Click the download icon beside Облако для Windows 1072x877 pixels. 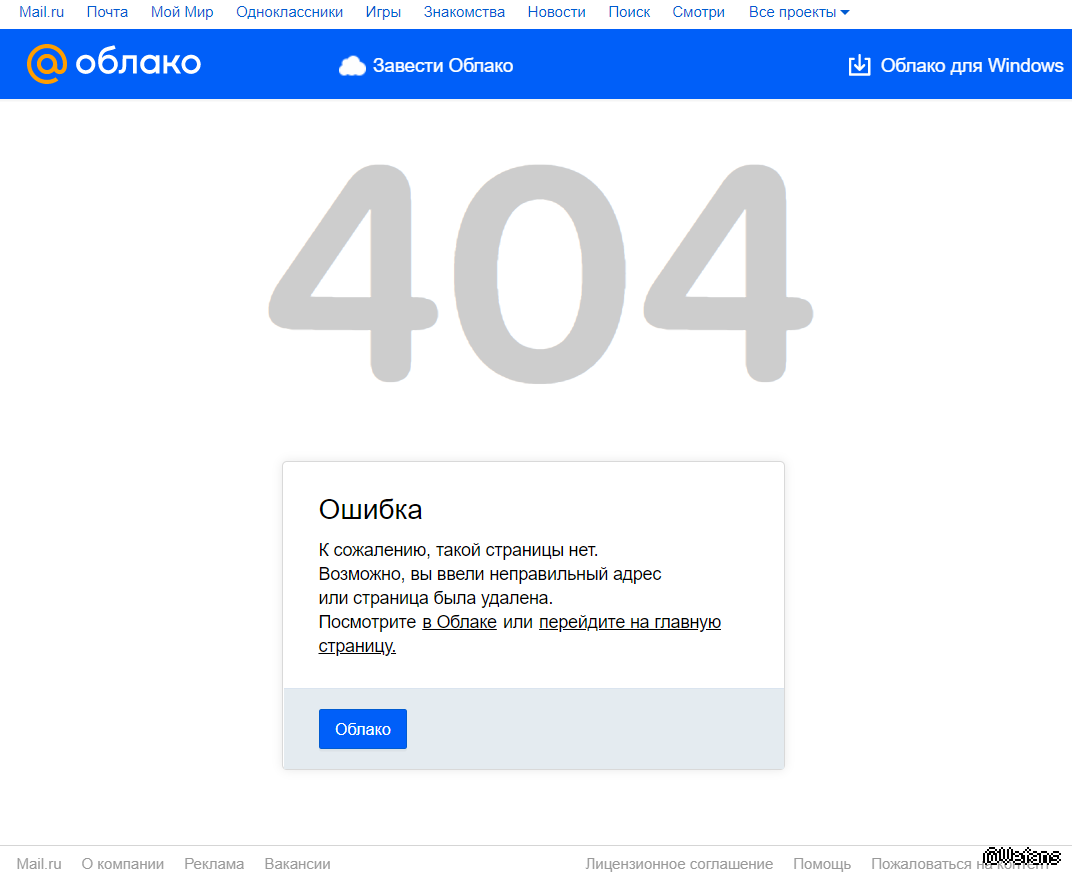click(x=859, y=66)
